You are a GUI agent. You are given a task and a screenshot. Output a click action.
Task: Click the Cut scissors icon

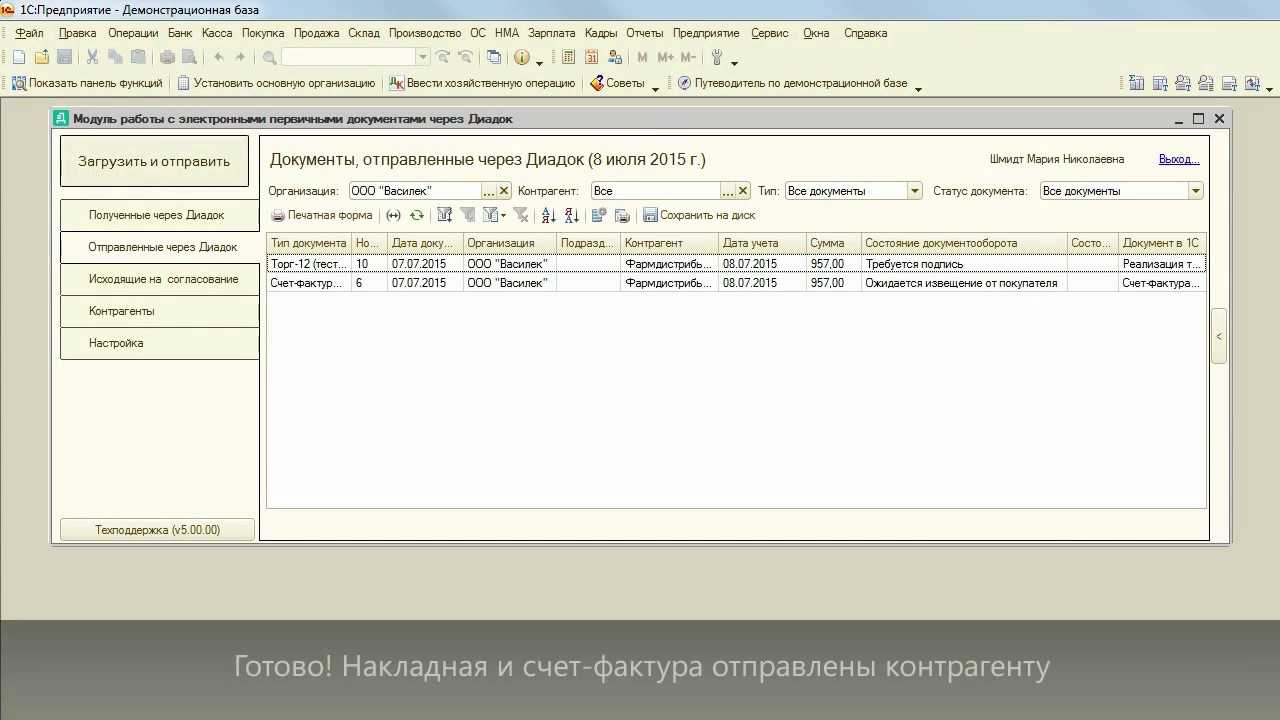[92, 57]
